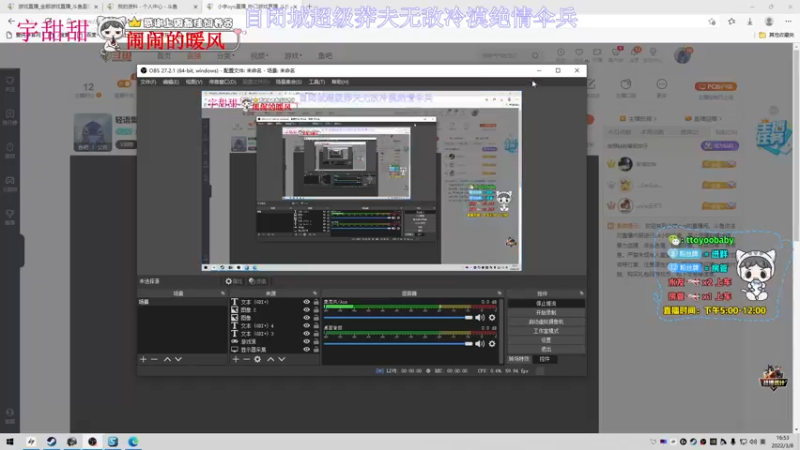Open the 场景集合(S) menu in OBS
The image size is (800, 450).
288,82
